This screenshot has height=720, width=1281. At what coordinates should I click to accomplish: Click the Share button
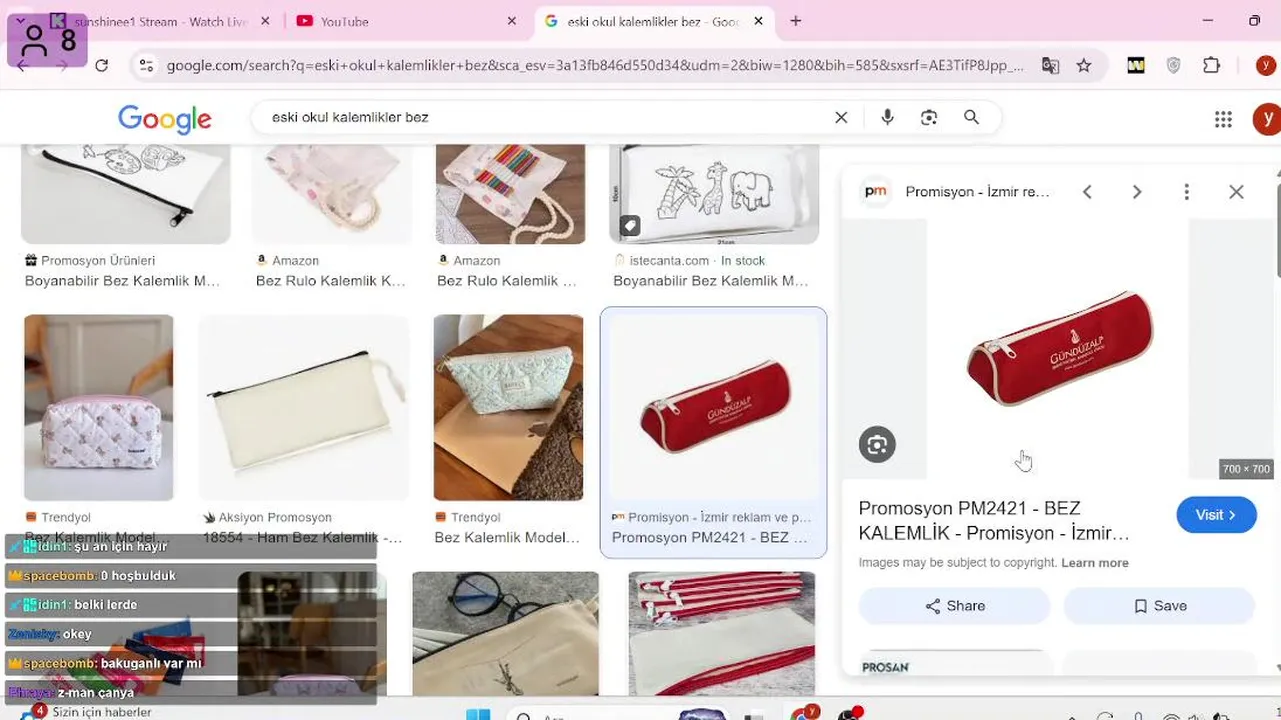point(954,606)
